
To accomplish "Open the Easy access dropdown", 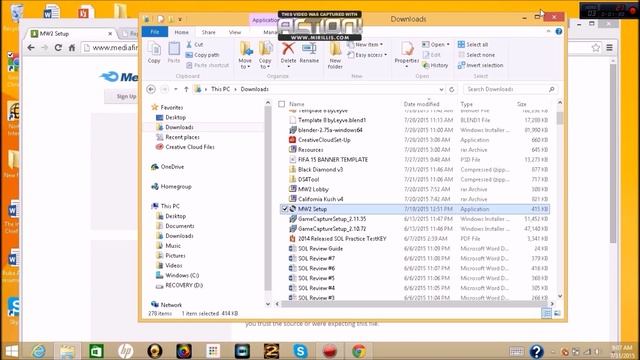I will 367,55.
